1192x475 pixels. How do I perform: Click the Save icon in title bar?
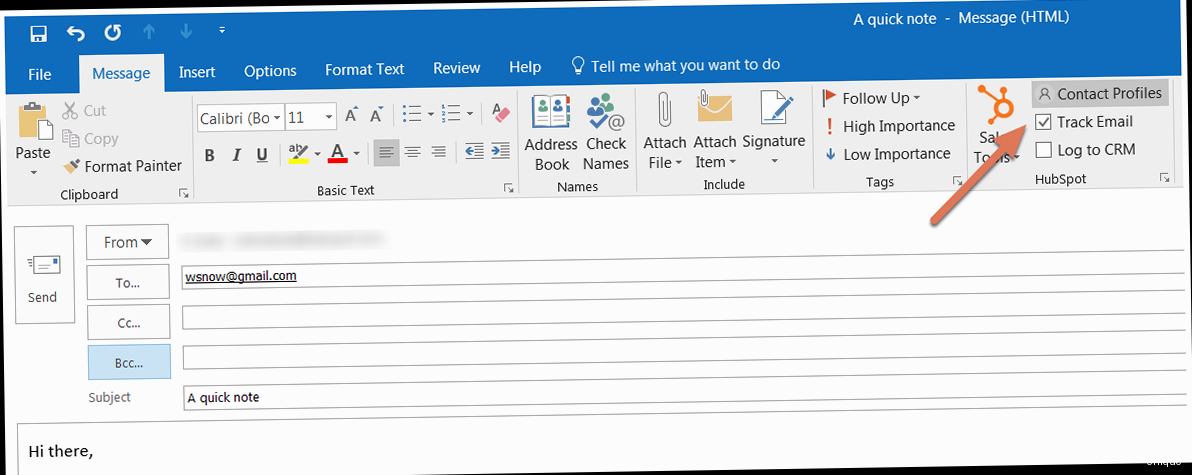pyautogui.click(x=39, y=33)
